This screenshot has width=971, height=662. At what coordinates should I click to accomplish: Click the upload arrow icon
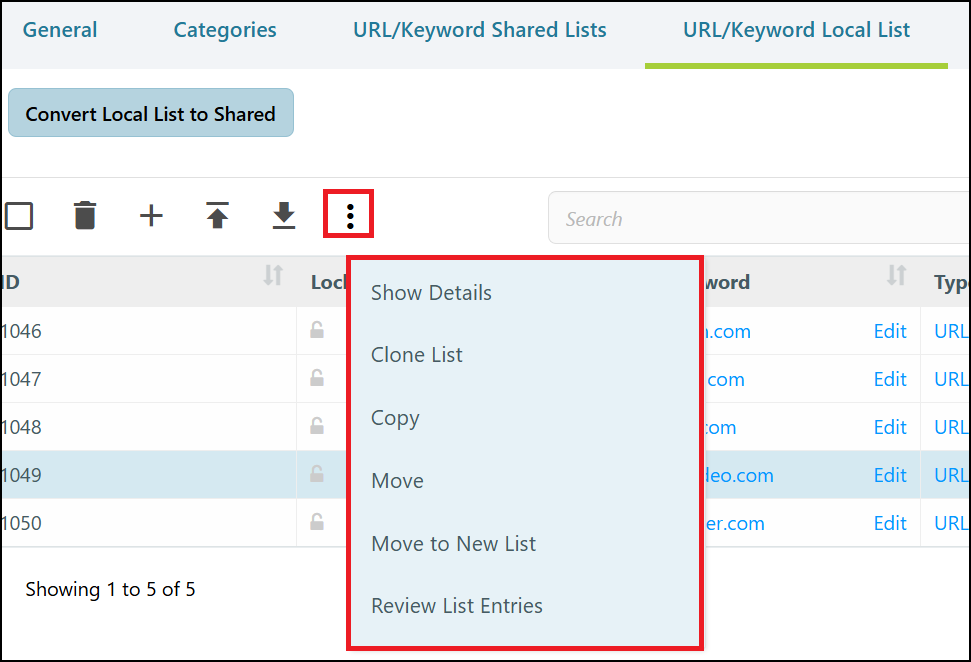coord(217,216)
